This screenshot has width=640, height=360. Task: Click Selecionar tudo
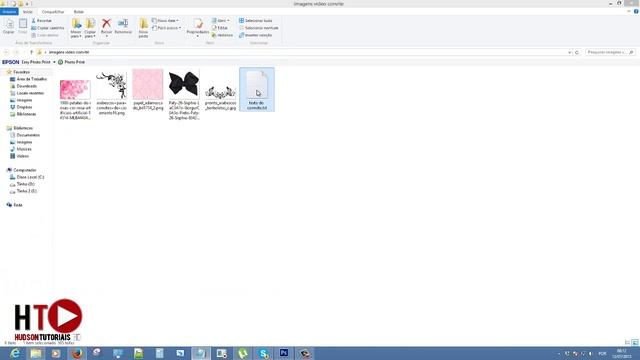tap(256, 20)
